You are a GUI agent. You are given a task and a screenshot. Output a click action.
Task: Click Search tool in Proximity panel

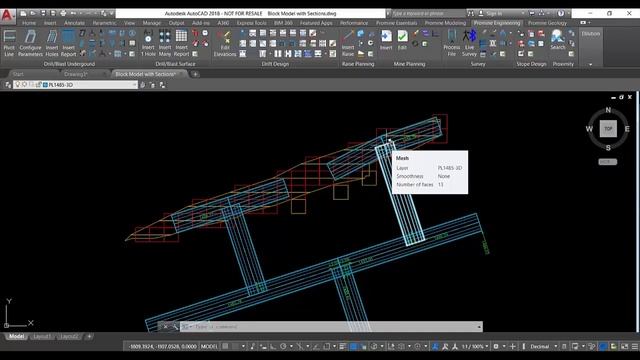point(558,40)
